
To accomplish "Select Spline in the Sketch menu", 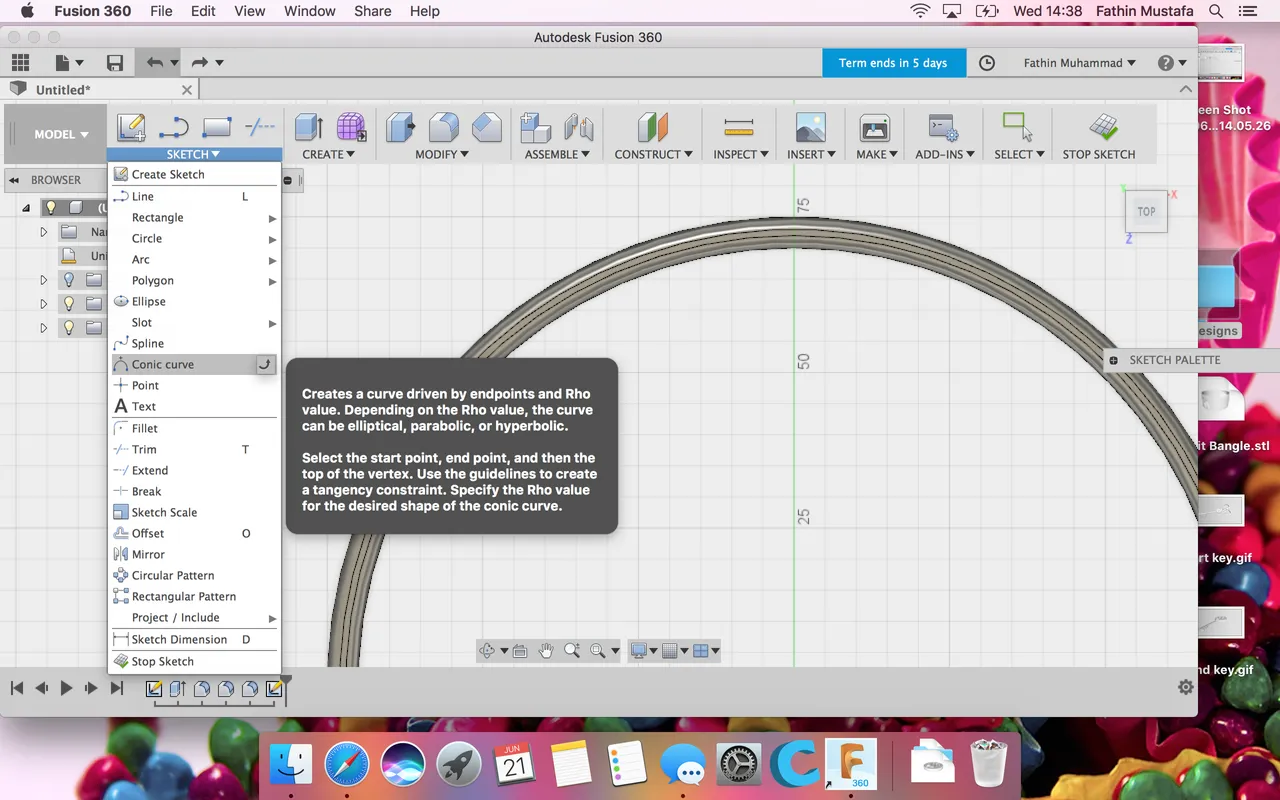I will tap(194, 343).
